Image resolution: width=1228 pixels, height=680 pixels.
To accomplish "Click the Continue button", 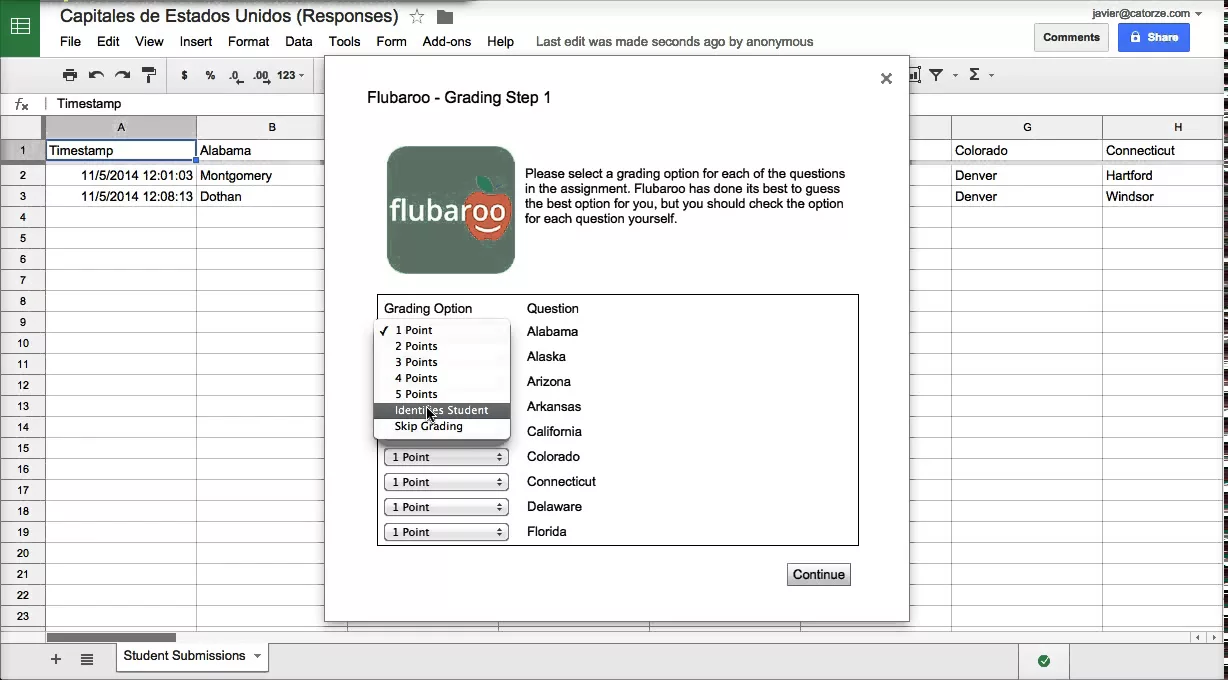I will click(819, 574).
